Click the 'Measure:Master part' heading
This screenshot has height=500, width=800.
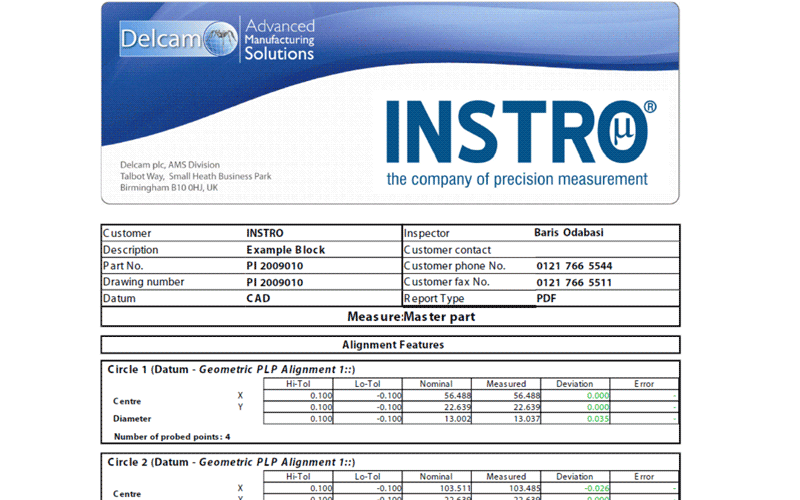411,317
